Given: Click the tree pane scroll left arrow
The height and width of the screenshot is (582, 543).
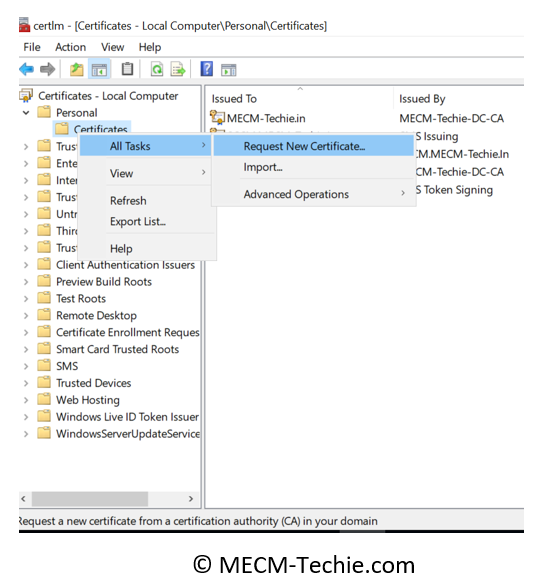Looking at the screenshot, I should pos(24,499).
